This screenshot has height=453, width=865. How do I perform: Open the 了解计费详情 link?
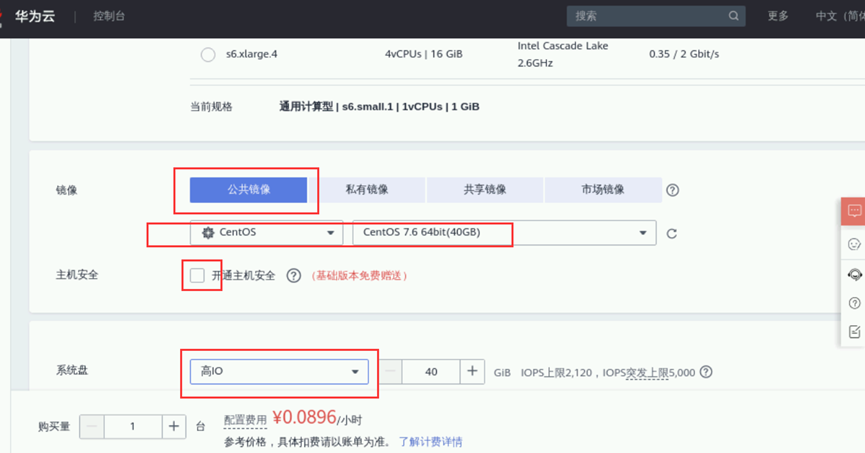click(x=430, y=442)
